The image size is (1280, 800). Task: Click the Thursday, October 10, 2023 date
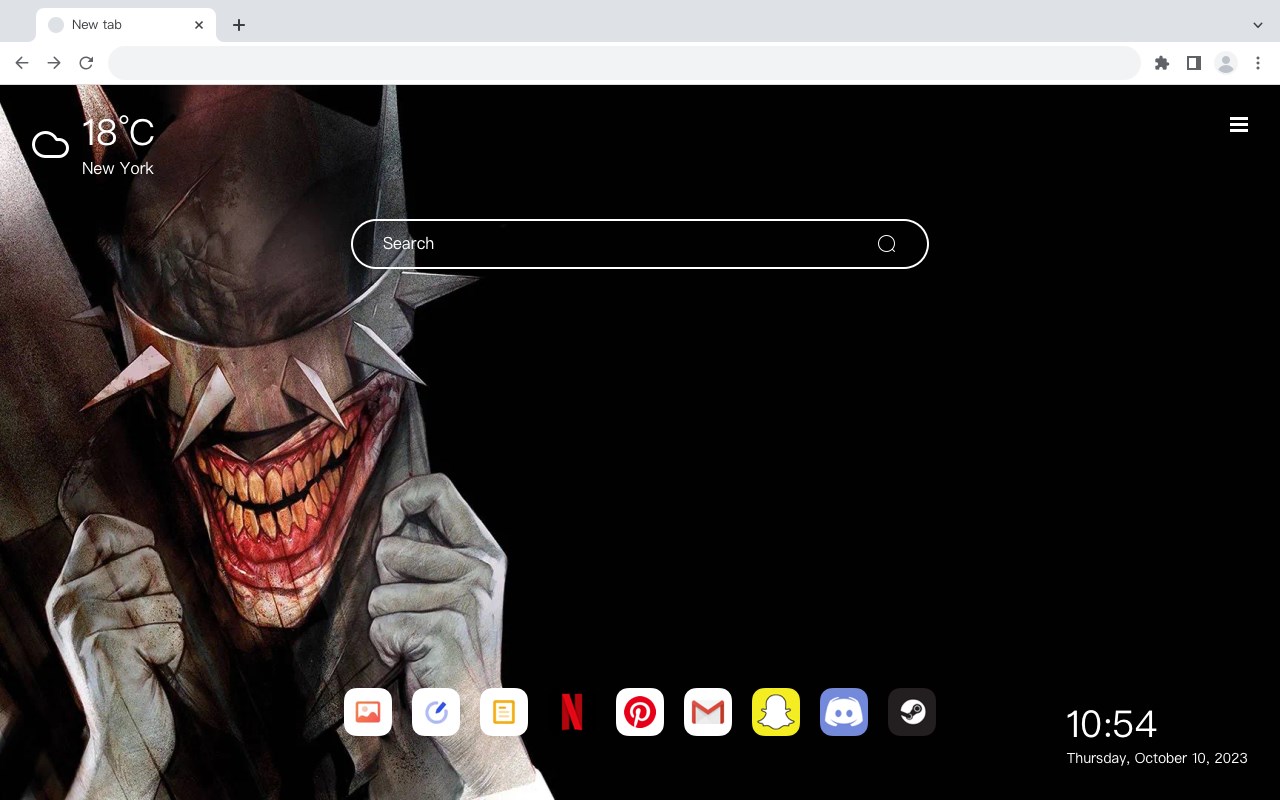(x=1157, y=758)
